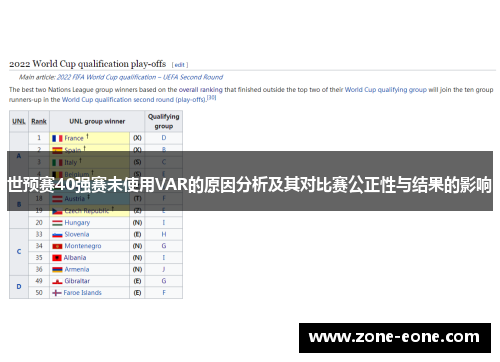Click the Hungary flag icon
This screenshot has height=362, width=500.
[57, 223]
